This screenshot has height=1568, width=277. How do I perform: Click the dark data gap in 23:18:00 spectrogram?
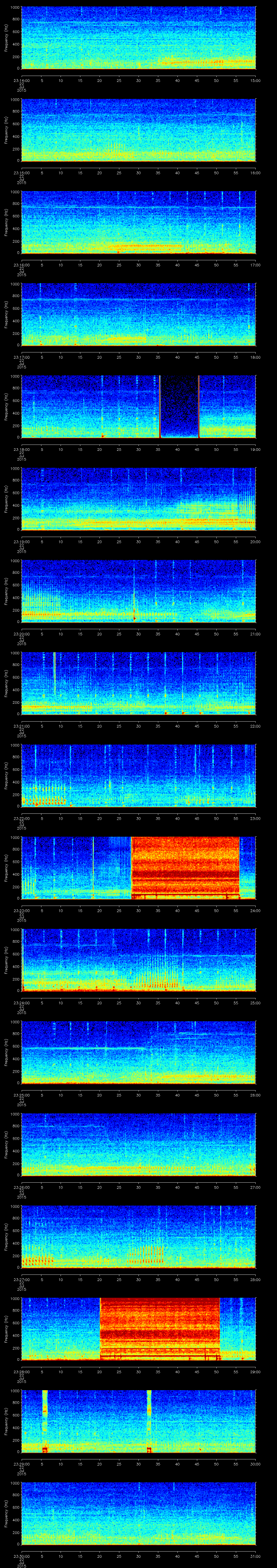tap(180, 407)
